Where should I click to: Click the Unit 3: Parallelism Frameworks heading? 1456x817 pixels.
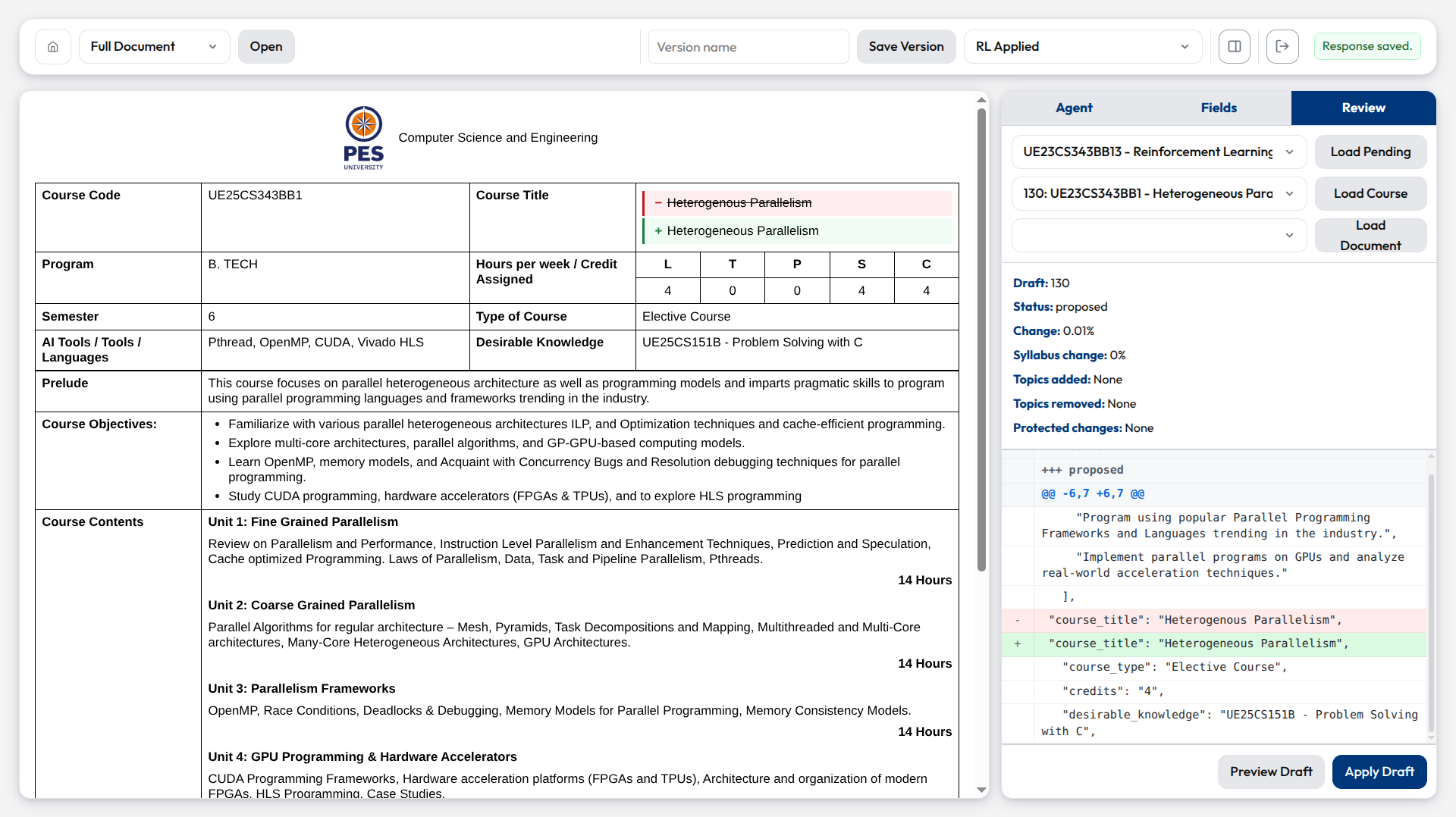[302, 689]
